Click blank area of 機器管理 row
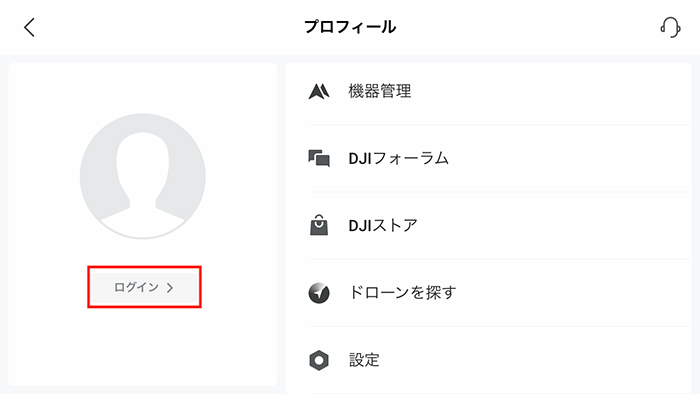This screenshot has height=394, width=700. 549,91
